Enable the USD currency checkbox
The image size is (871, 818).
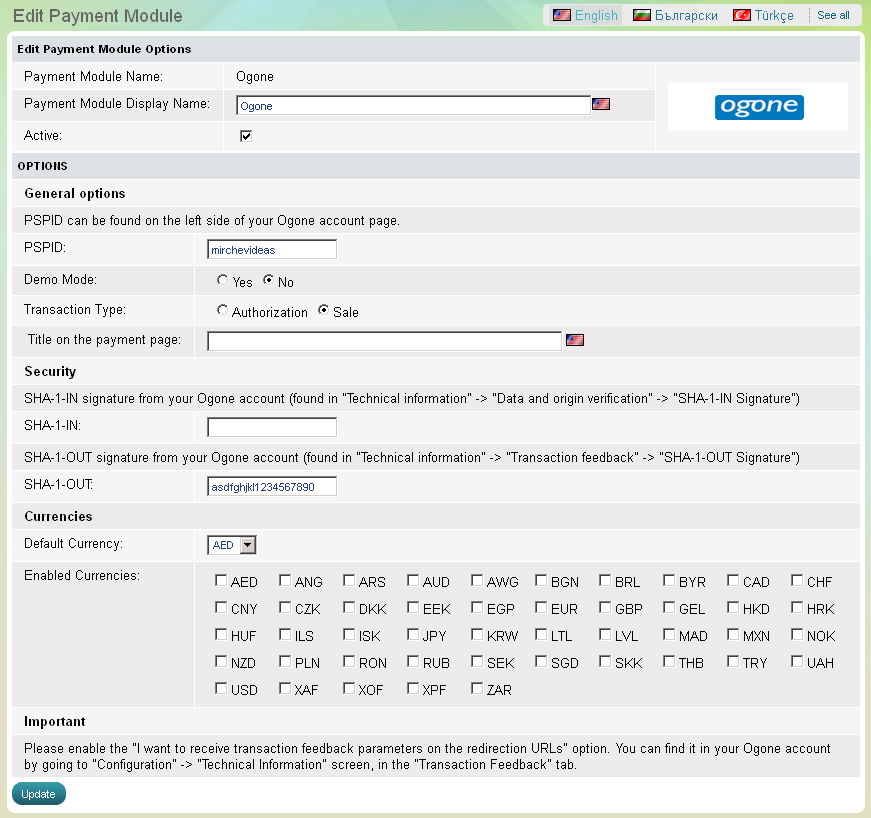click(222, 689)
